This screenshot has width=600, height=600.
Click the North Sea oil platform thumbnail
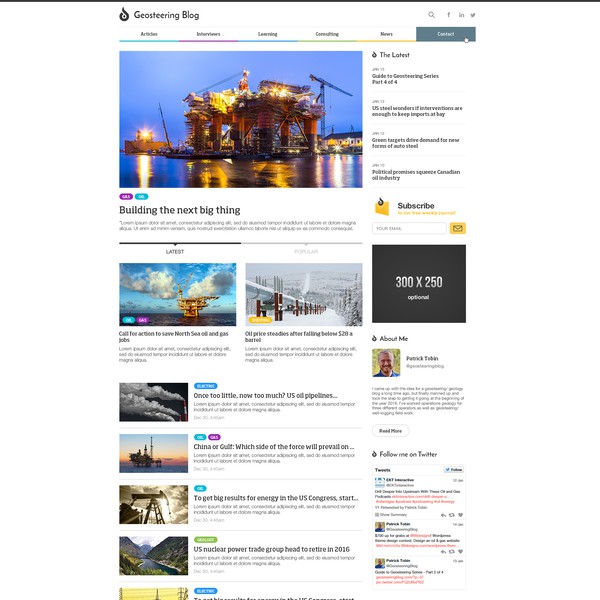tap(178, 294)
